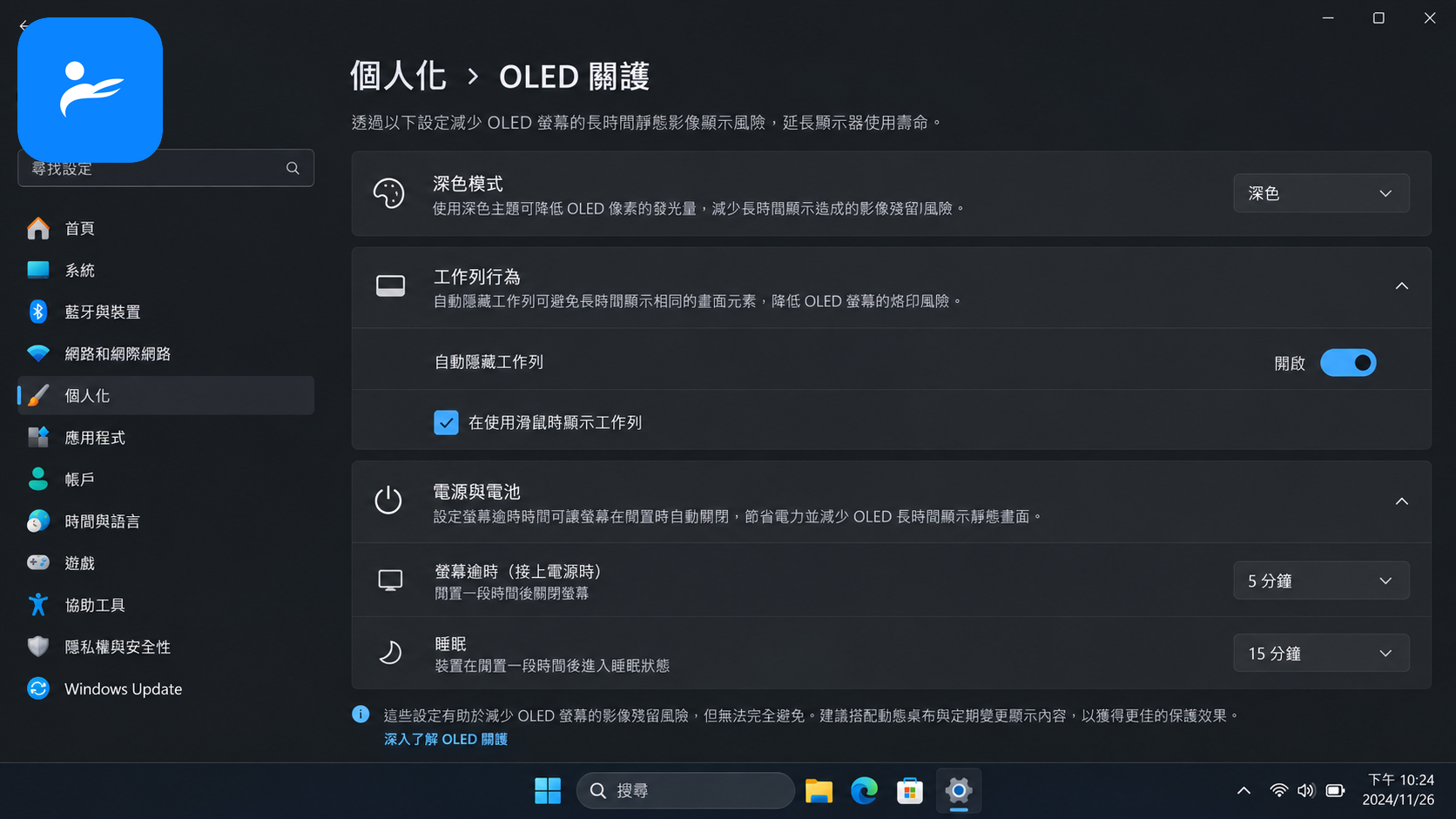Open File Explorer from the taskbar

(x=819, y=790)
